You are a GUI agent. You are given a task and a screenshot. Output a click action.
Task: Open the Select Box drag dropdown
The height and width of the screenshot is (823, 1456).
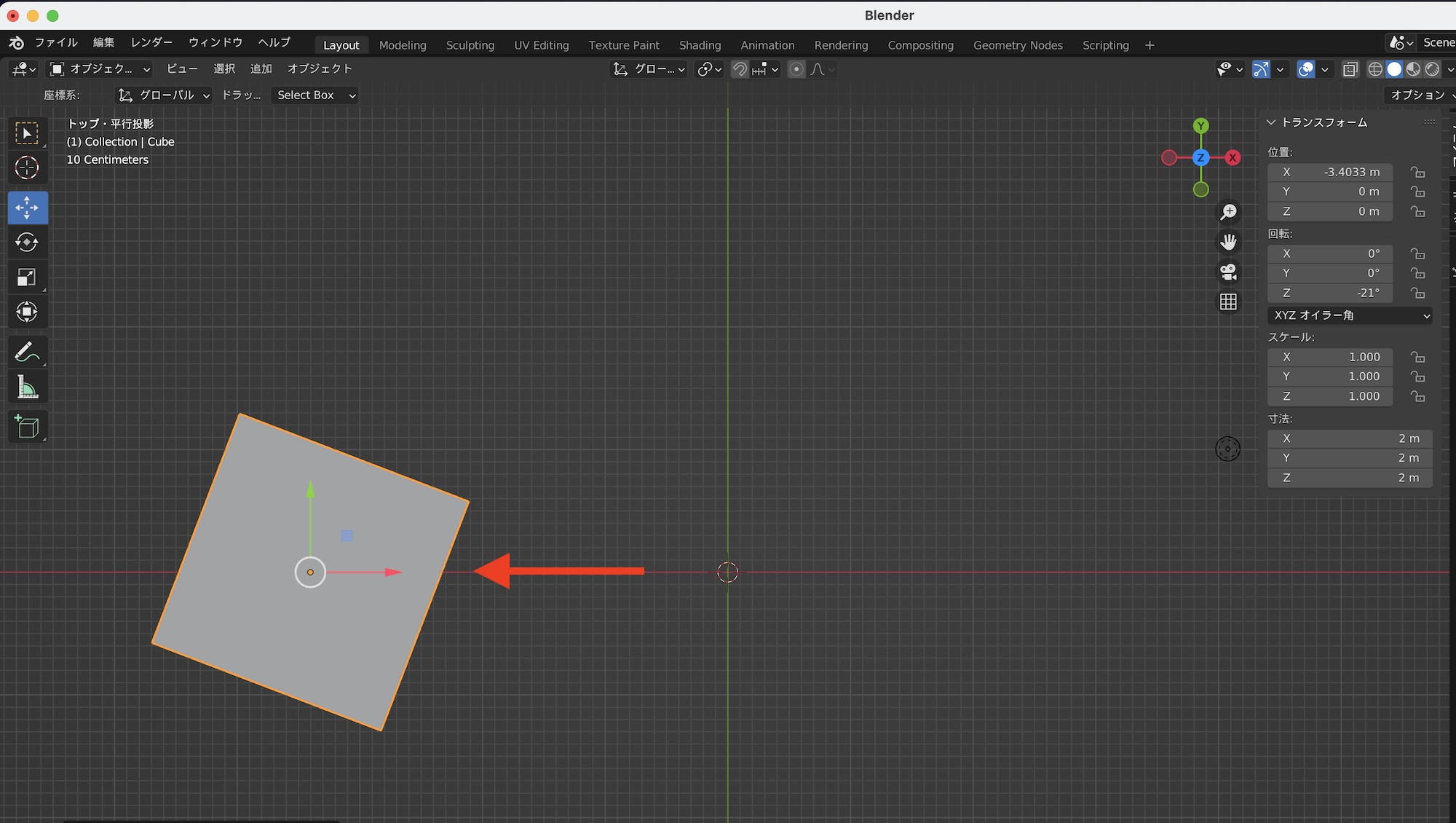point(314,95)
